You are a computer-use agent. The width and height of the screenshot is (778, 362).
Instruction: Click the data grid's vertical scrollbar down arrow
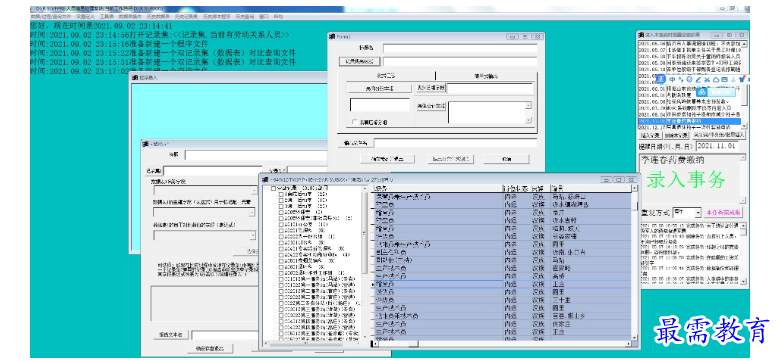click(634, 338)
